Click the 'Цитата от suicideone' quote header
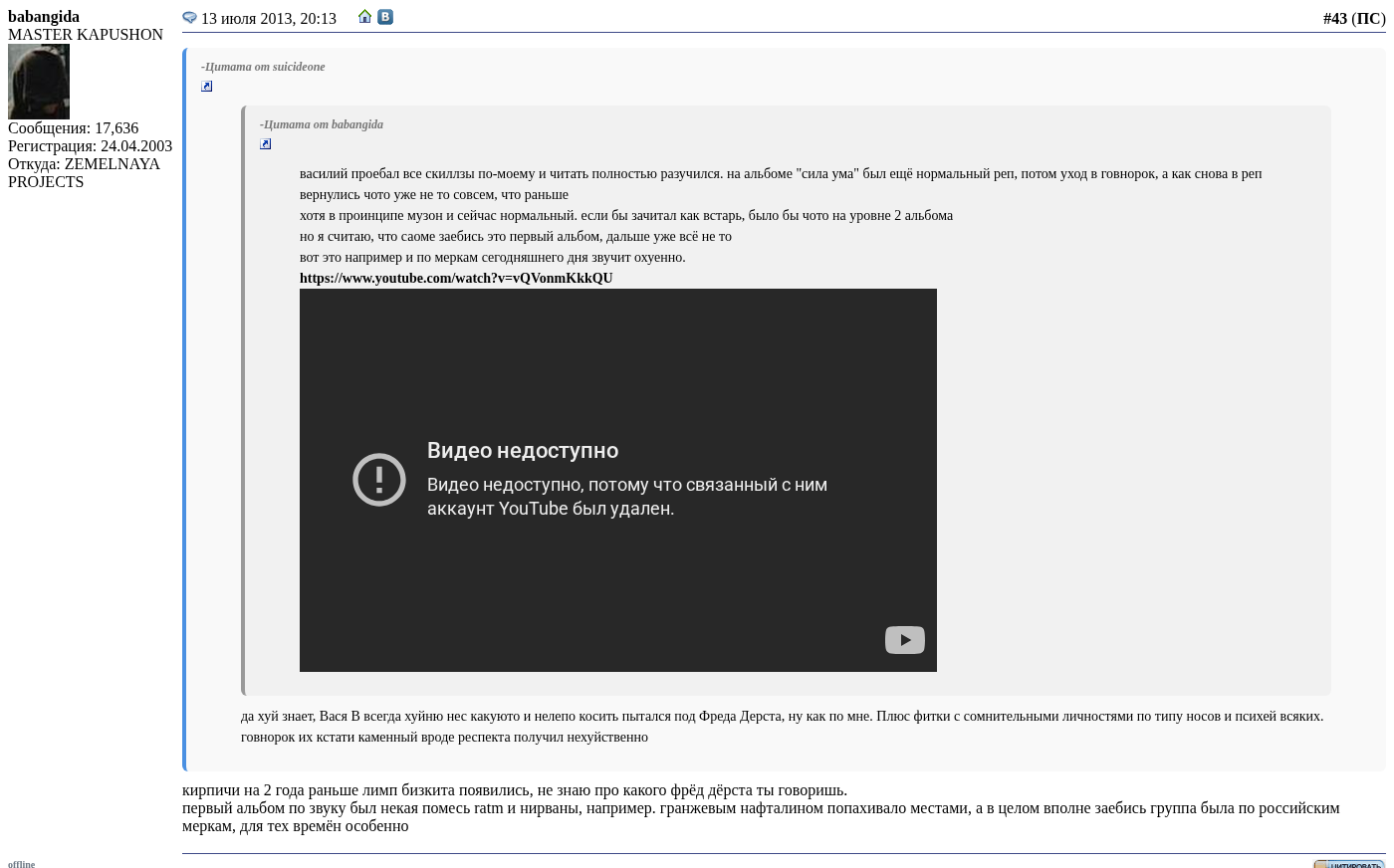Viewport: 1394px width, 868px height. (263, 67)
